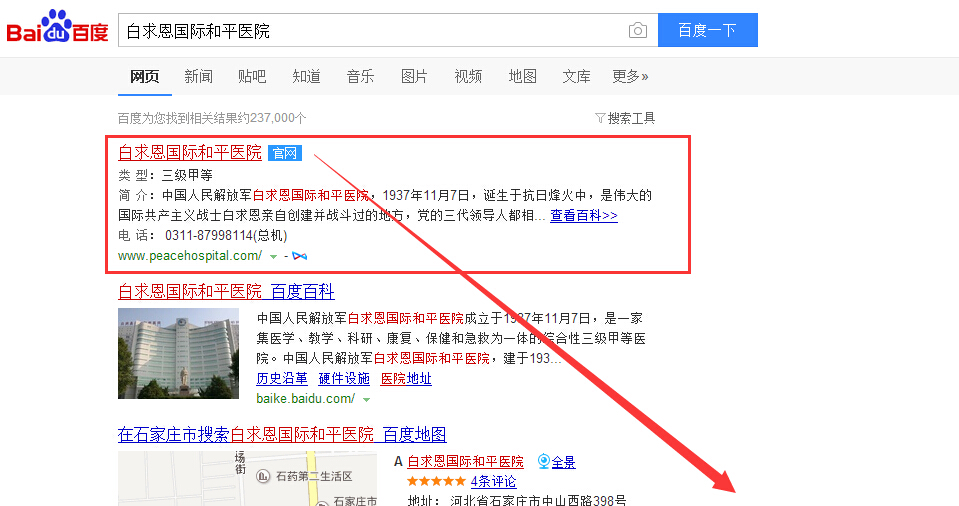
Task: Click the search tools filter icon
Action: 600,118
